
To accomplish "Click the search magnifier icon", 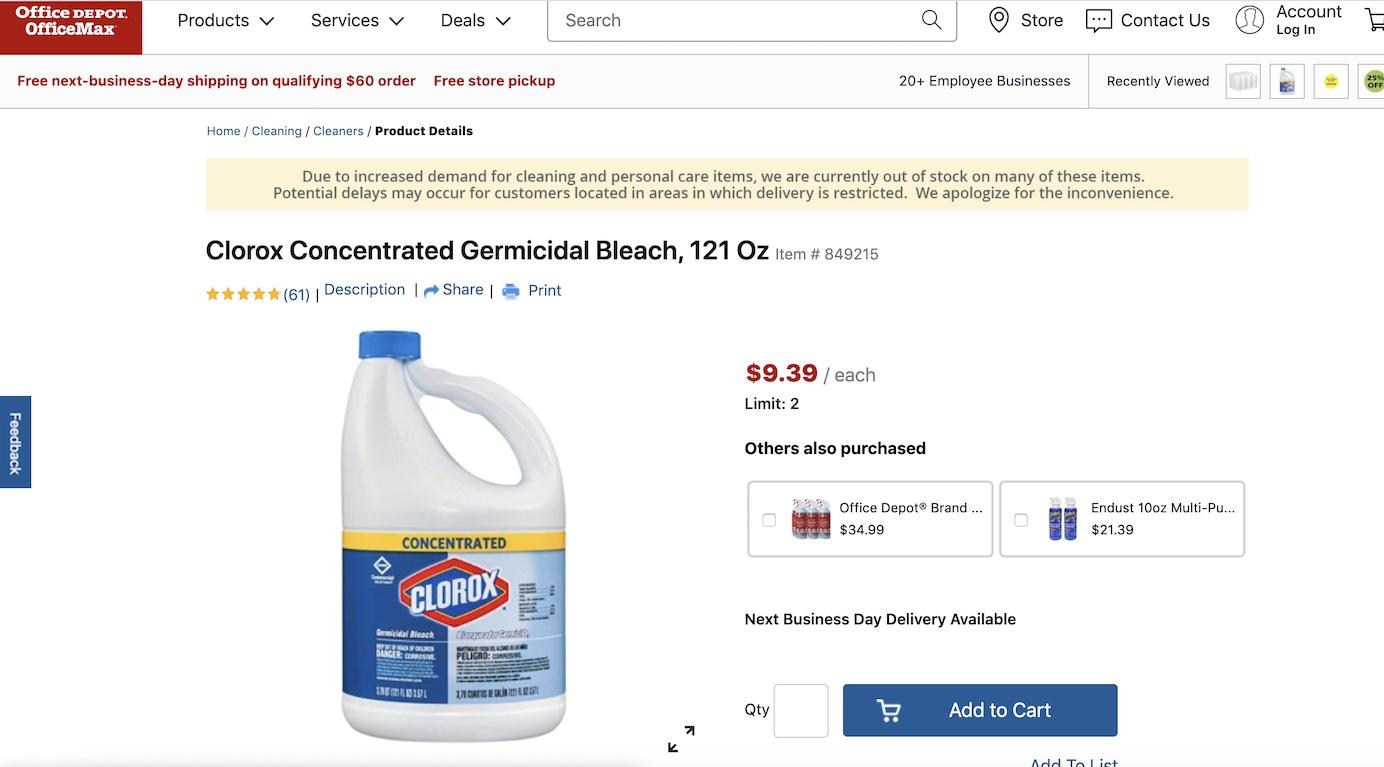I will (x=931, y=20).
